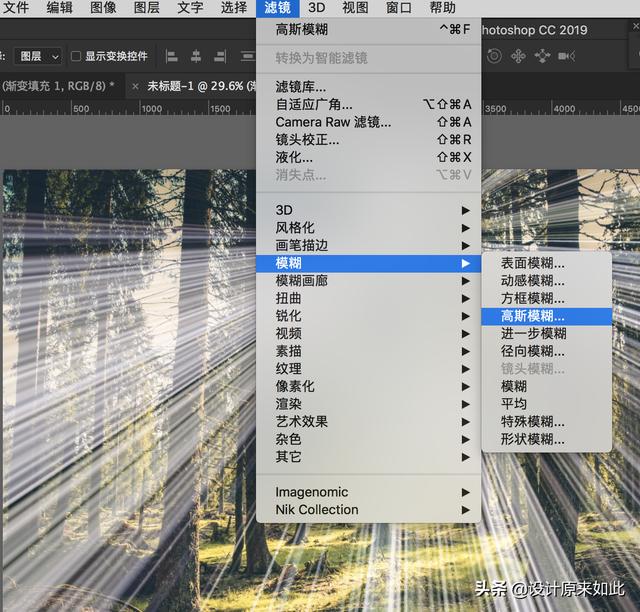Close the 未标题-1 document tab
The image size is (640, 612).
click(x=135, y=86)
